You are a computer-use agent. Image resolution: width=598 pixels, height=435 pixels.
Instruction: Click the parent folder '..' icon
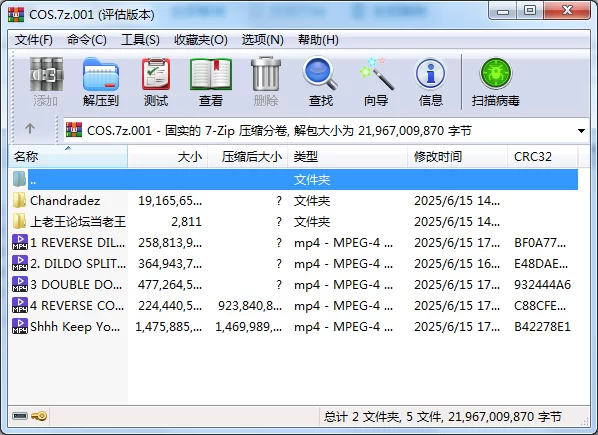[x=19, y=179]
